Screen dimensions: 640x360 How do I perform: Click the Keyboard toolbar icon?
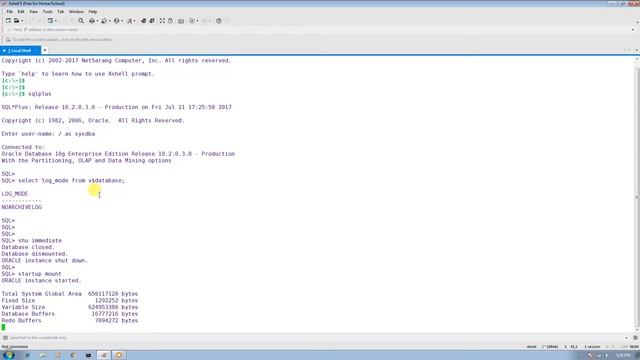(181, 20)
